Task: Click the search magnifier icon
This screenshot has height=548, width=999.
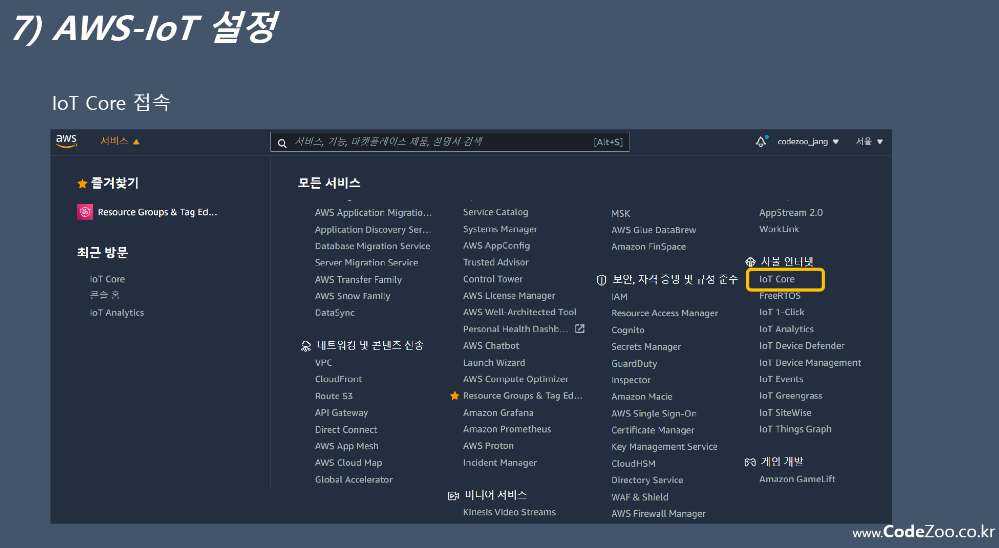Action: (x=282, y=143)
